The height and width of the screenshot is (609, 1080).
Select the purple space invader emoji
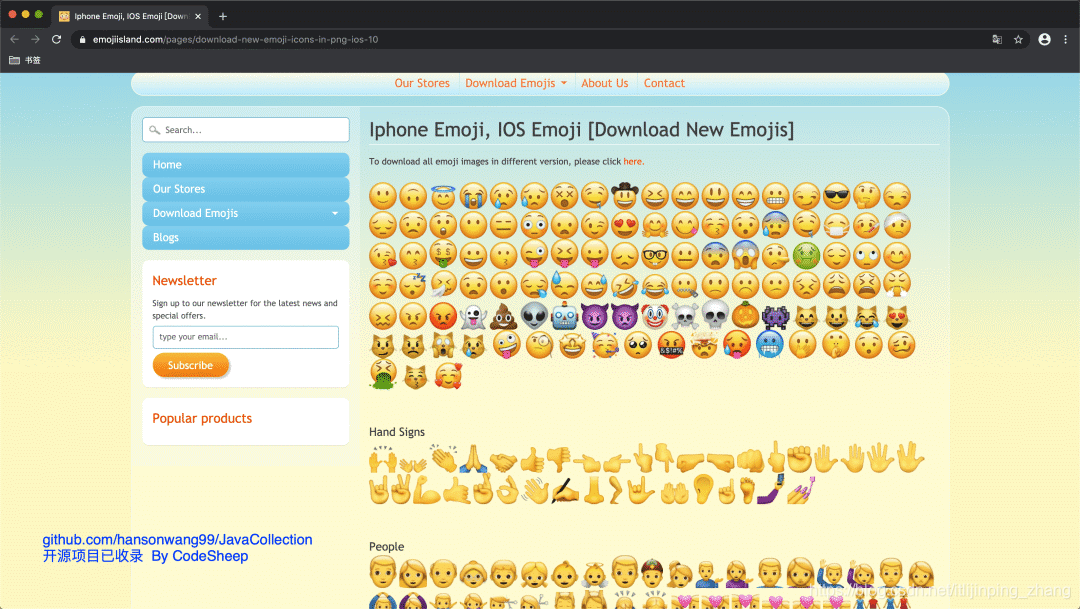pos(776,316)
